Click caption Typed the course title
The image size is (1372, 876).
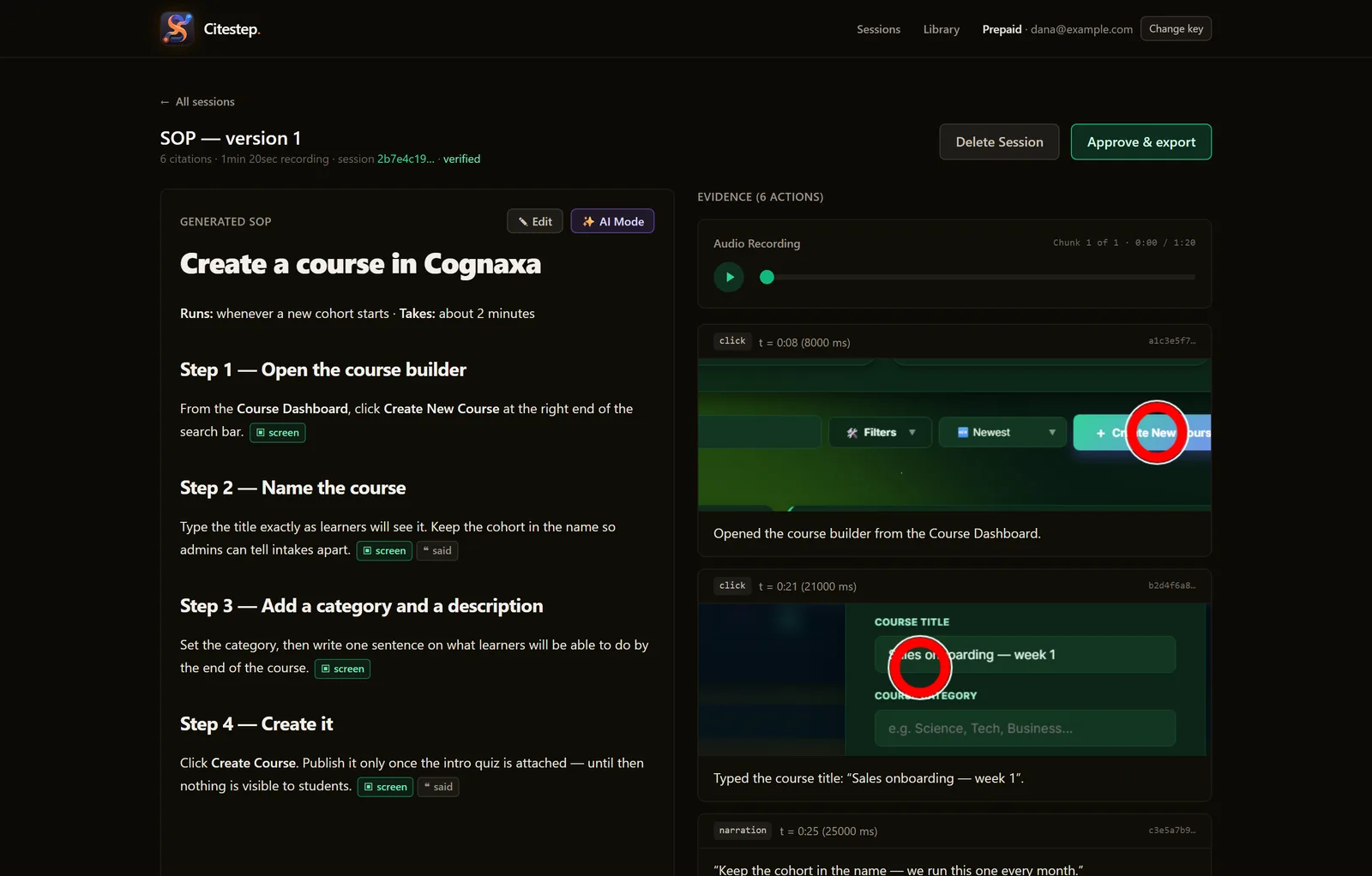pyautogui.click(x=869, y=778)
